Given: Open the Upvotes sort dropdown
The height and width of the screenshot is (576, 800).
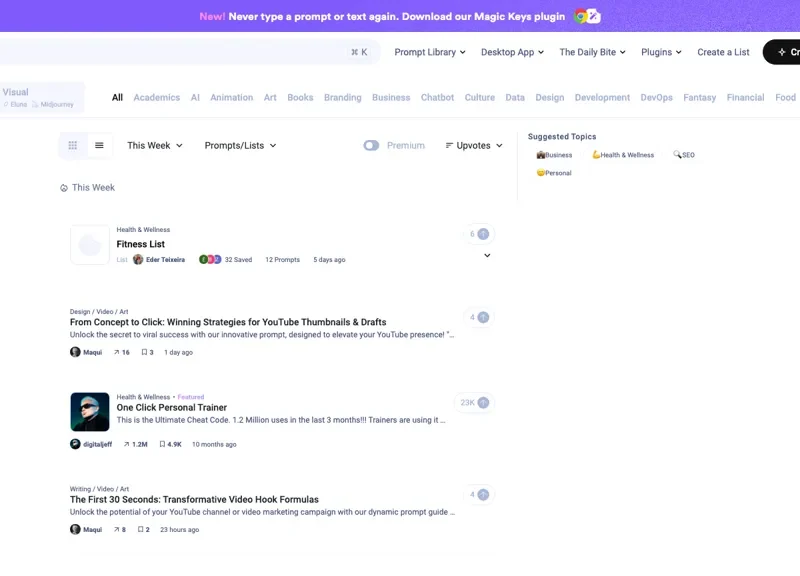Looking at the screenshot, I should pyautogui.click(x=474, y=146).
